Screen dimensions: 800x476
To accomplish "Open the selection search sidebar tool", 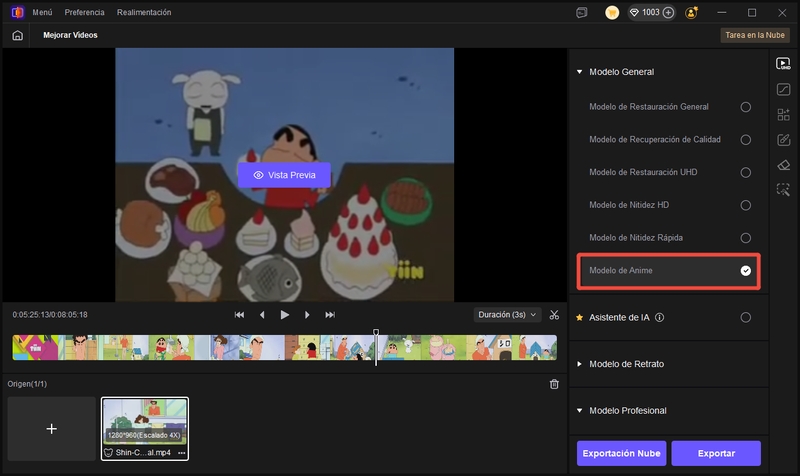I will coord(783,190).
